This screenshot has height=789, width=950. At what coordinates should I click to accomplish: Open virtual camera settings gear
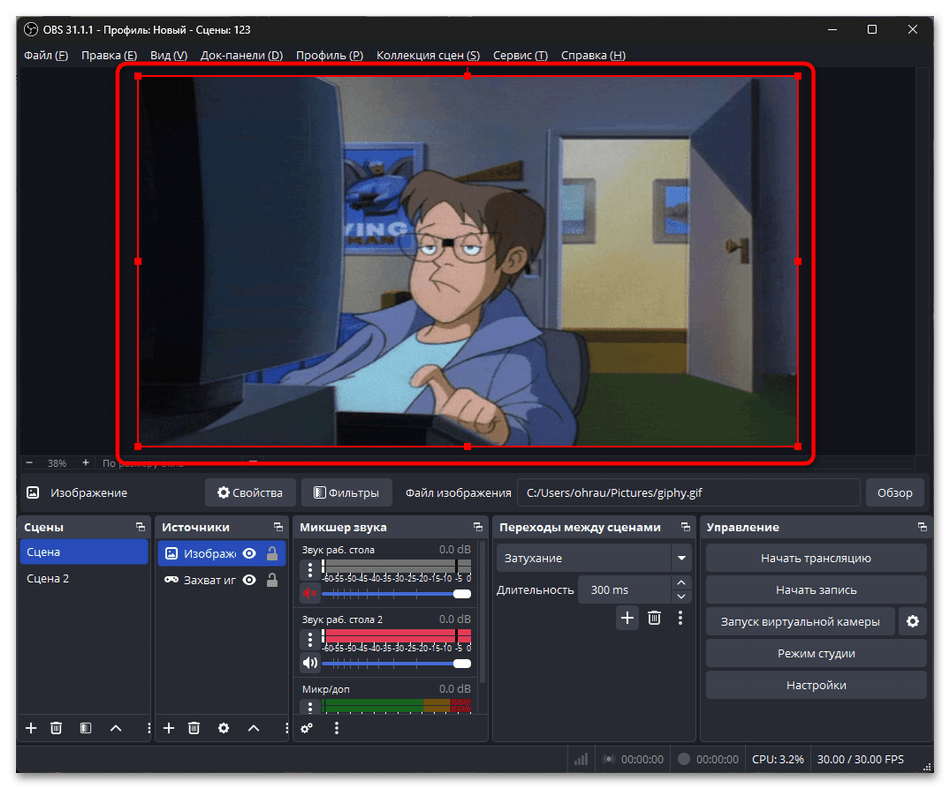coord(912,622)
